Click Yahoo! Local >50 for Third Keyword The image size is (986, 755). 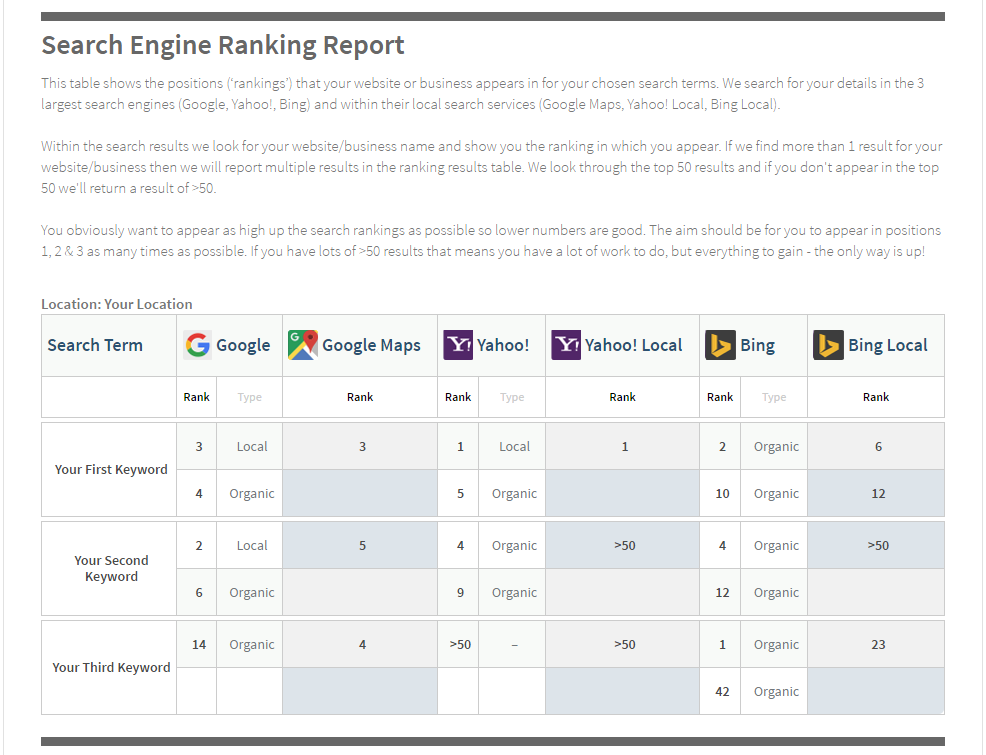point(625,645)
